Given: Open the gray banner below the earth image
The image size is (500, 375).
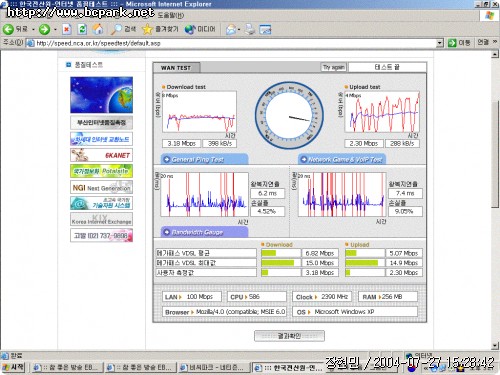Looking at the screenshot, I should pyautogui.click(x=101, y=123).
